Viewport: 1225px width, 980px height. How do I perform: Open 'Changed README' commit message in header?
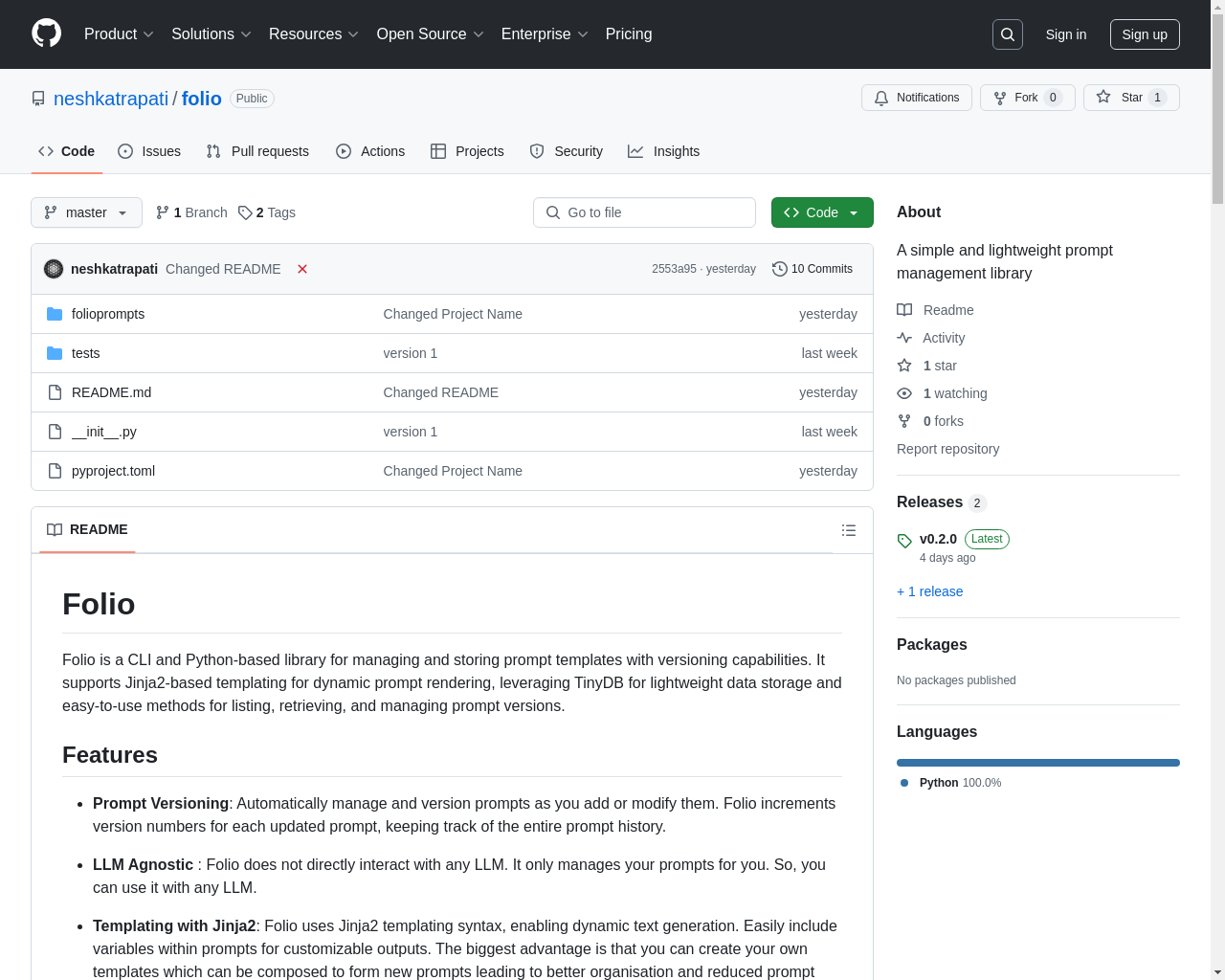pos(223,269)
